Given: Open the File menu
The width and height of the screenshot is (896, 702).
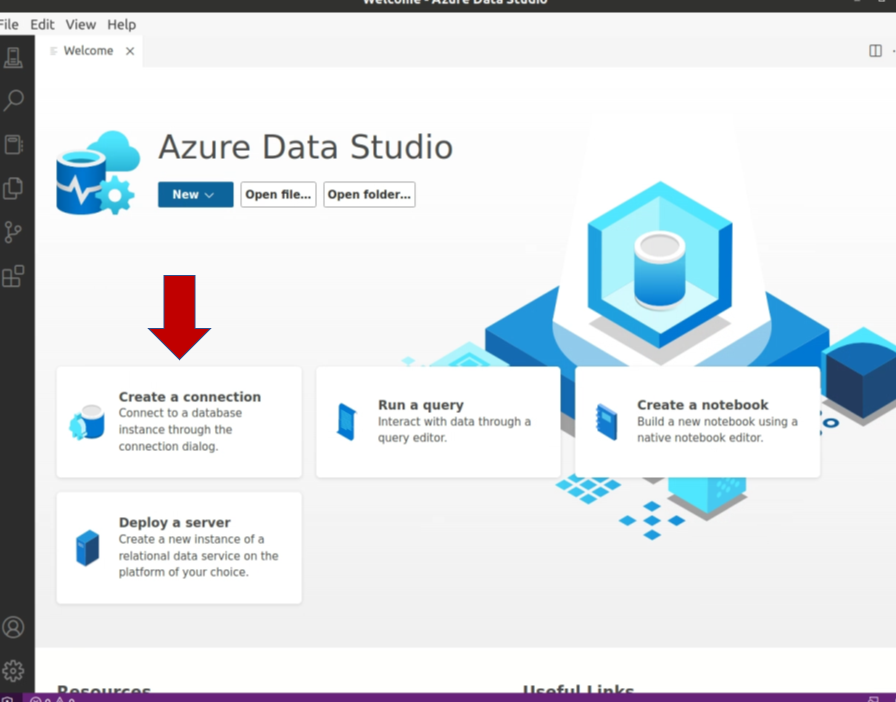Looking at the screenshot, I should coord(8,25).
